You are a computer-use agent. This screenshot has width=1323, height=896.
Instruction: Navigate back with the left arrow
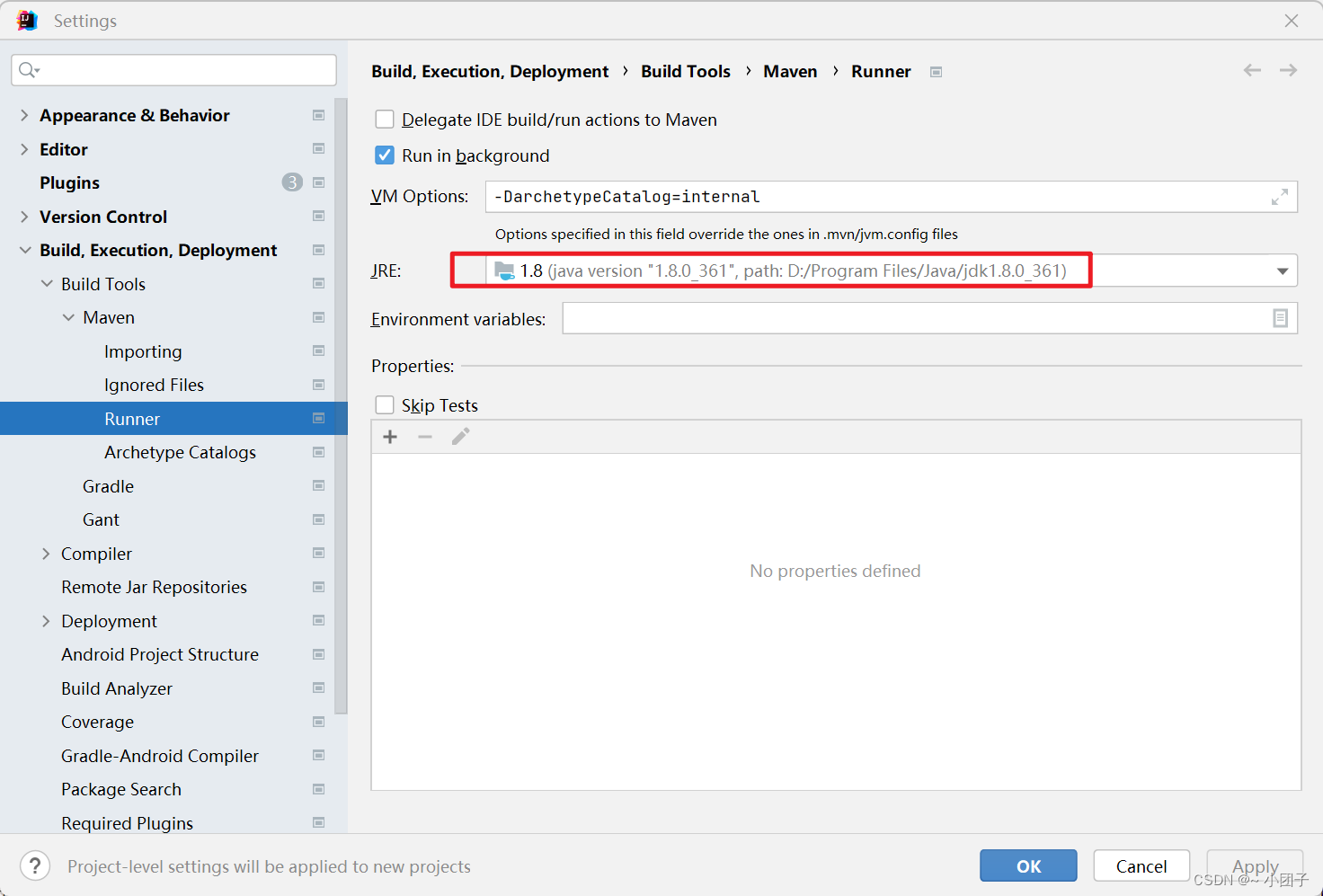[x=1252, y=70]
